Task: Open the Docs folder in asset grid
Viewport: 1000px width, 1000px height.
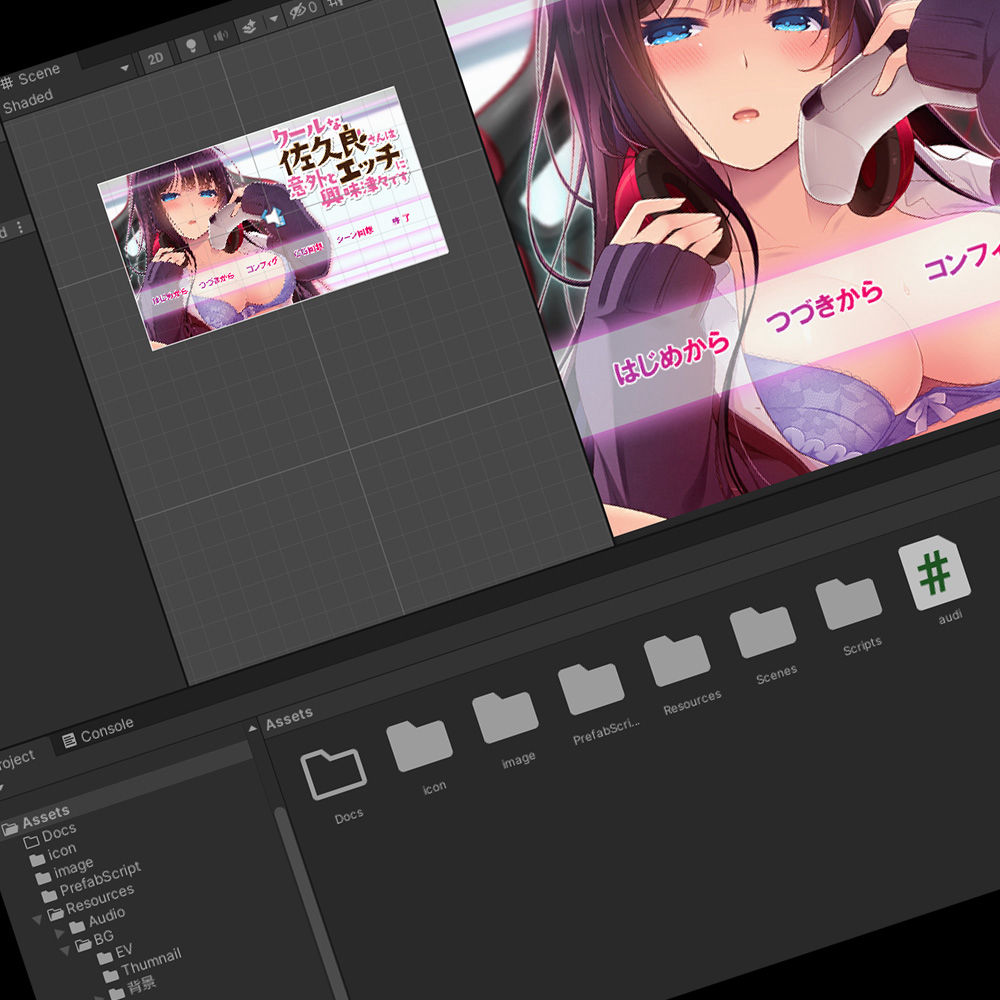Action: pos(334,774)
